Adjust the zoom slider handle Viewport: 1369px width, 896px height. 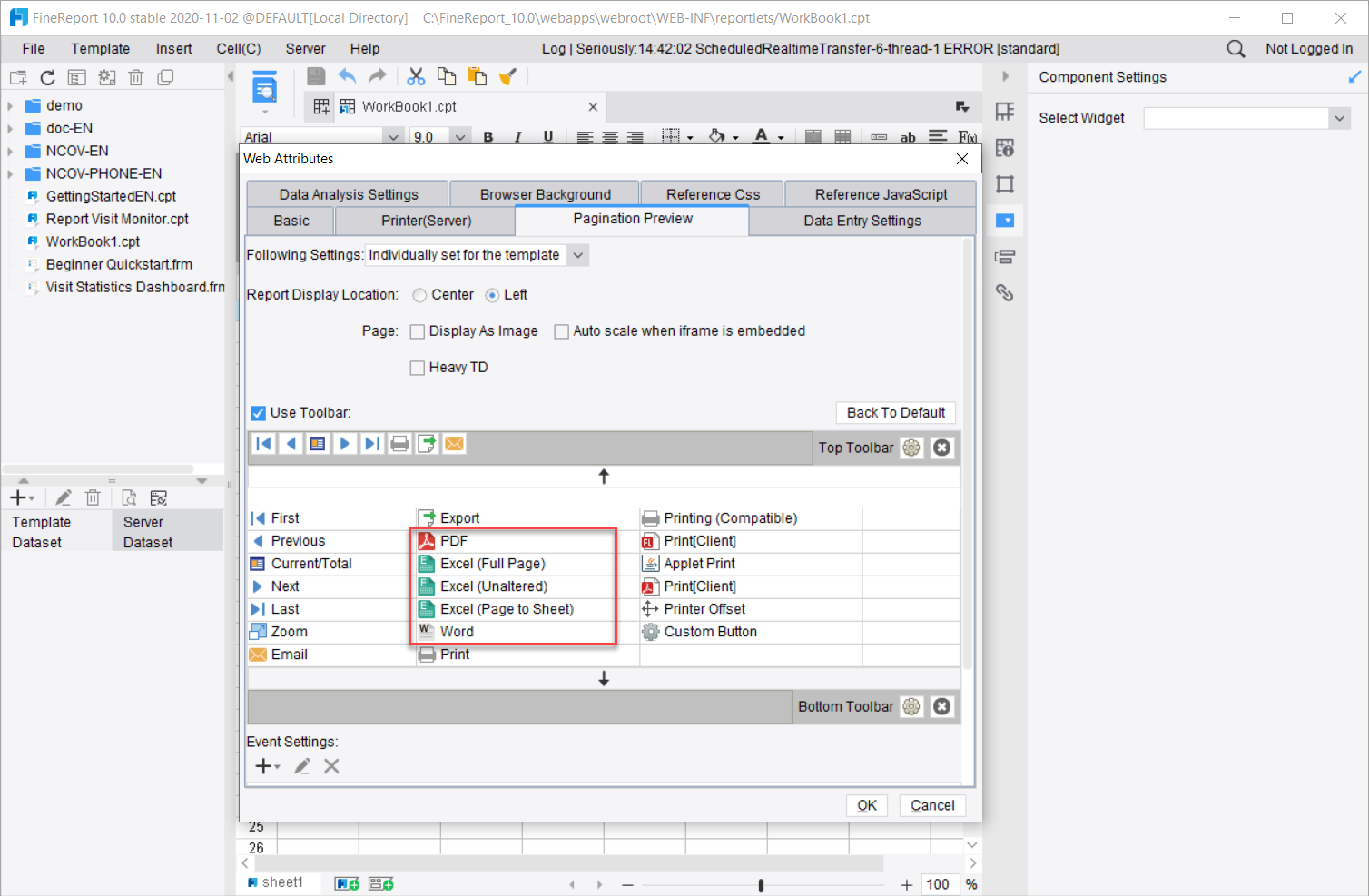tap(761, 884)
